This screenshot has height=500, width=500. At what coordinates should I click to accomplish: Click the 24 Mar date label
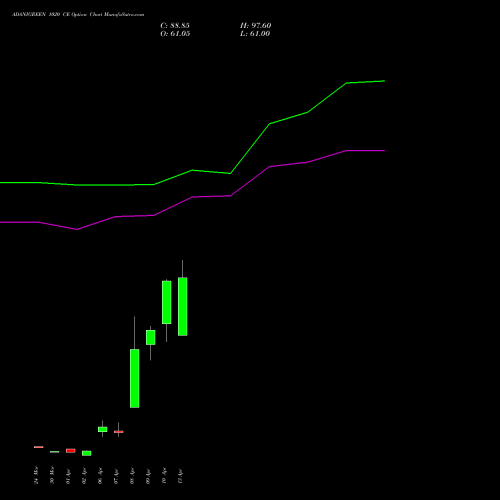36,475
